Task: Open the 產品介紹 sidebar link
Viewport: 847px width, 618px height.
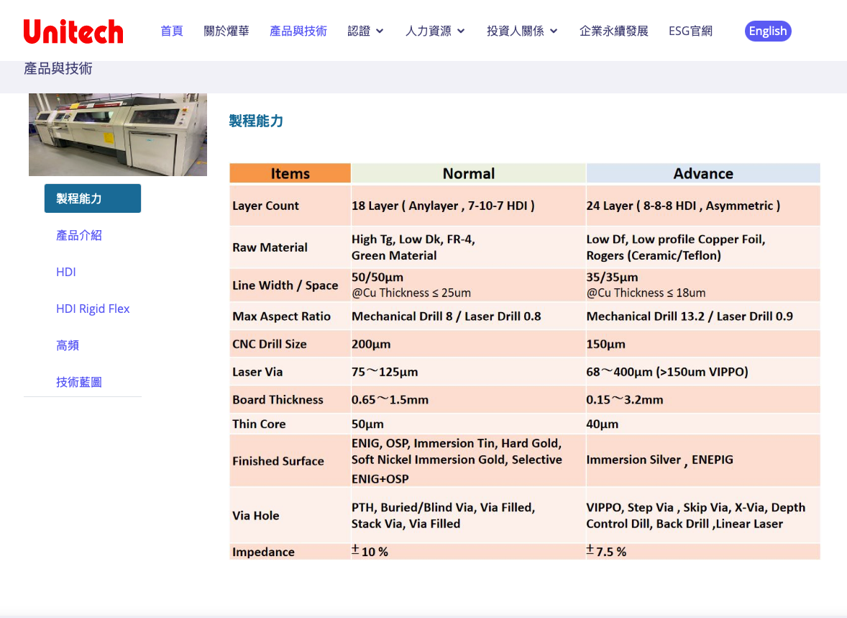Action: (x=79, y=235)
